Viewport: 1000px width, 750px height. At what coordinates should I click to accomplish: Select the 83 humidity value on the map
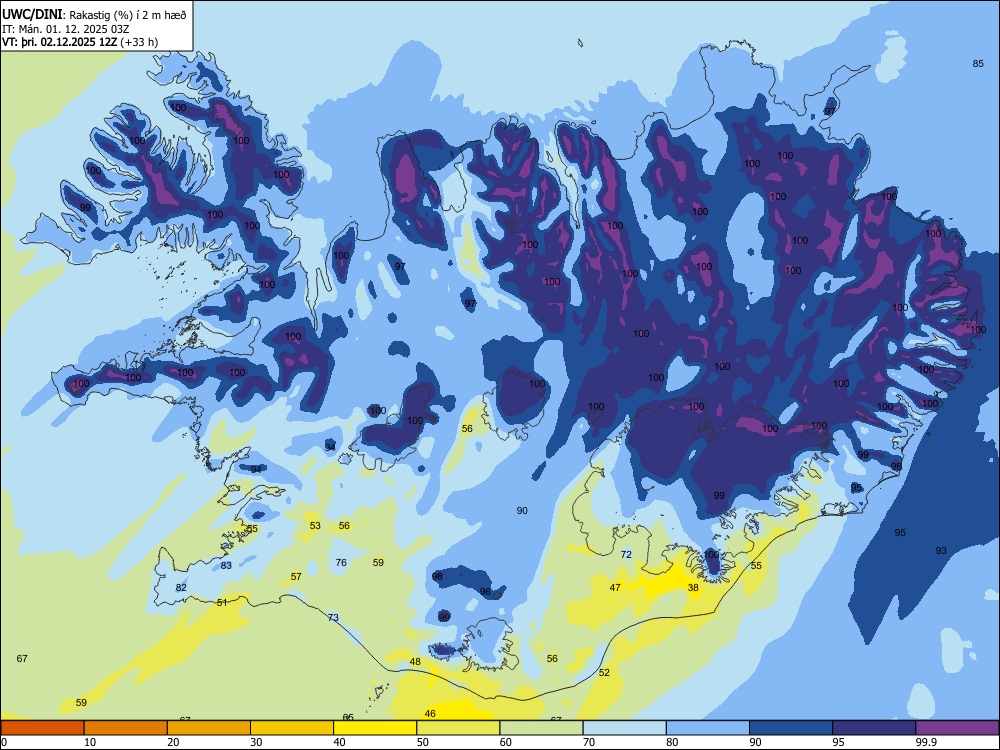[x=226, y=565]
